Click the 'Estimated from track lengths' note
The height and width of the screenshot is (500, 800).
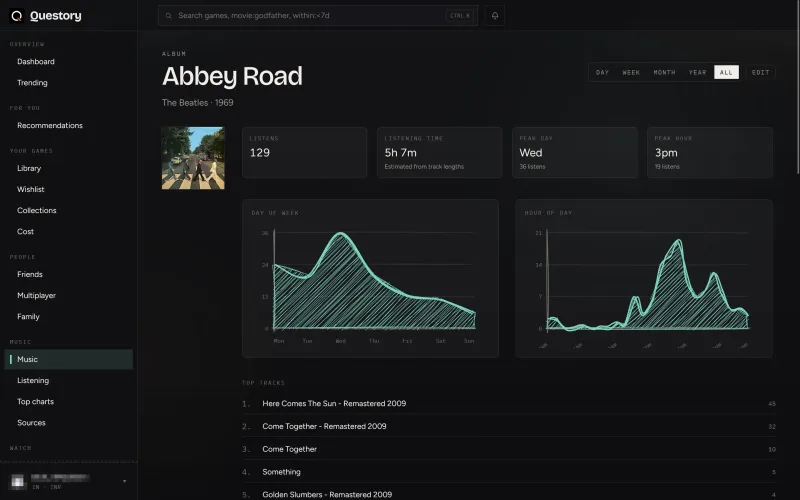tap(424, 167)
